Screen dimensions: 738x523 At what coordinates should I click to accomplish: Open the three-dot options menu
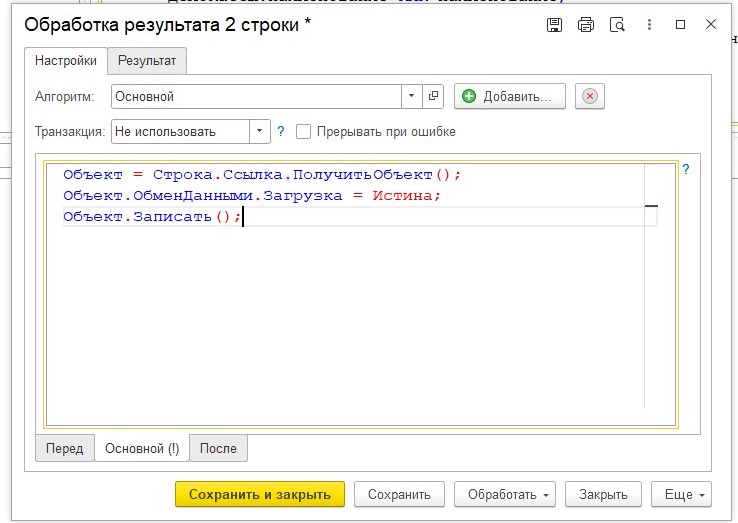pos(649,24)
